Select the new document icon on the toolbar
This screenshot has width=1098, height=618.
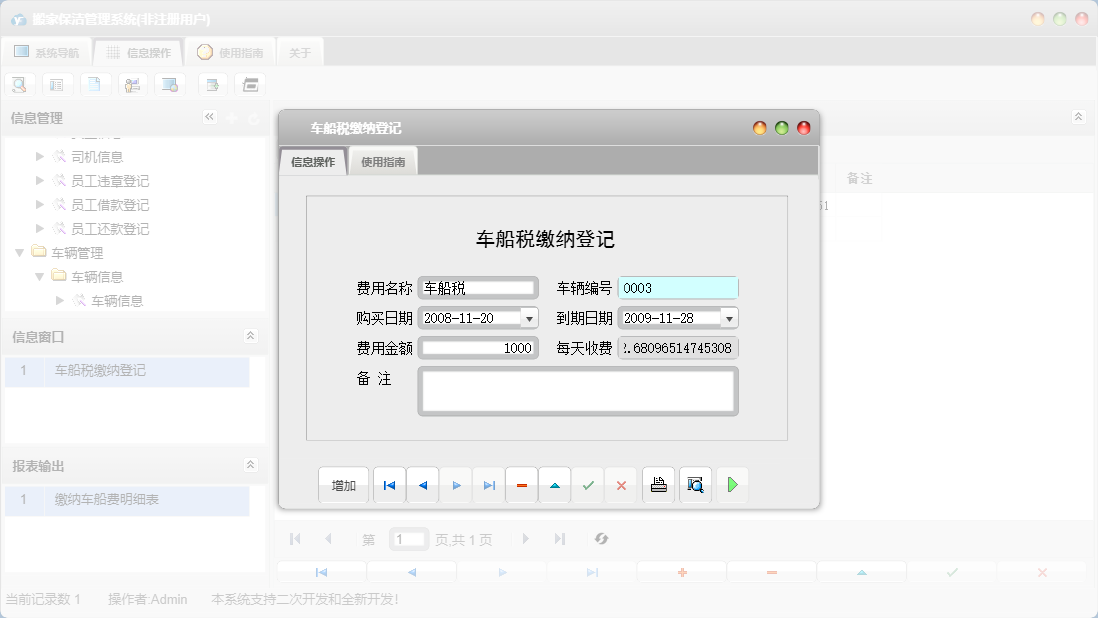point(95,84)
